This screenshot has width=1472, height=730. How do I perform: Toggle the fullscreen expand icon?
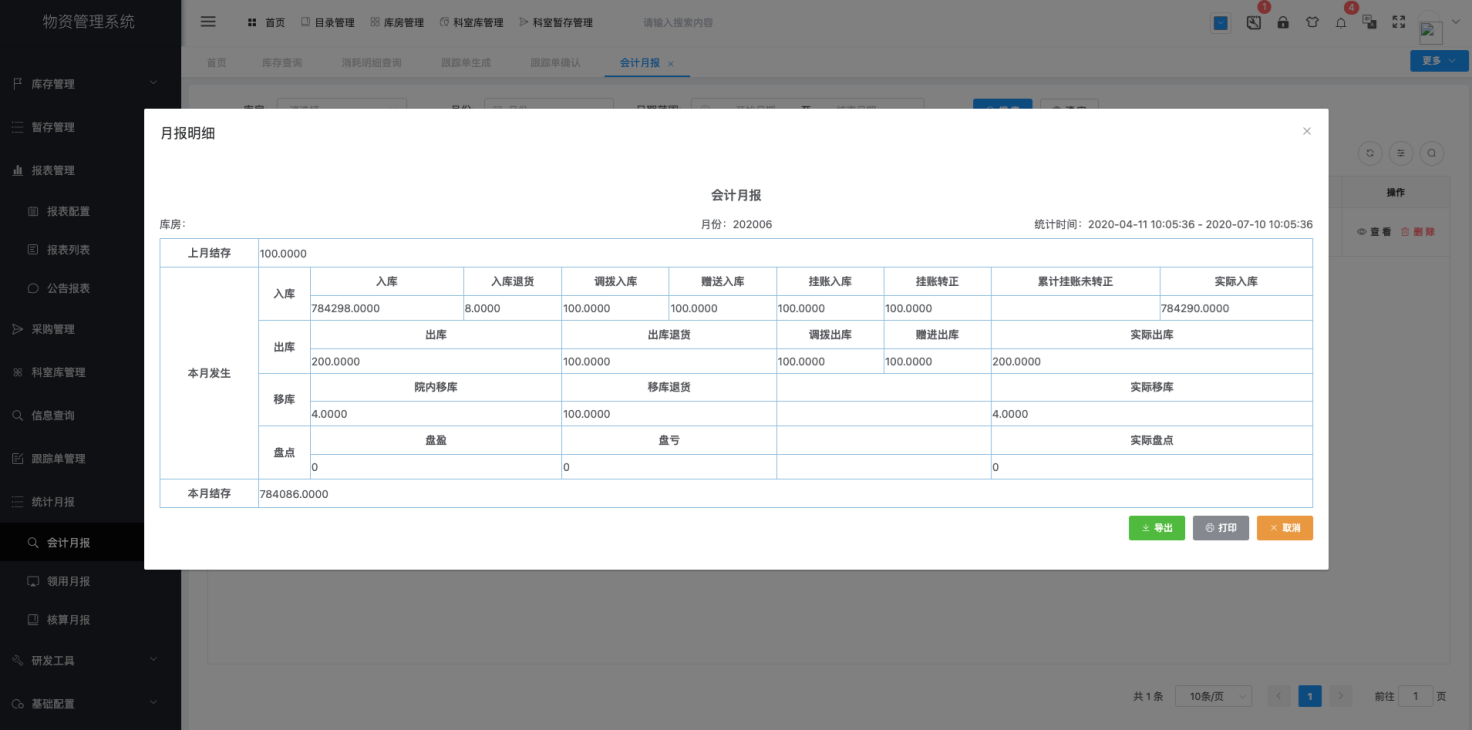coord(1399,22)
